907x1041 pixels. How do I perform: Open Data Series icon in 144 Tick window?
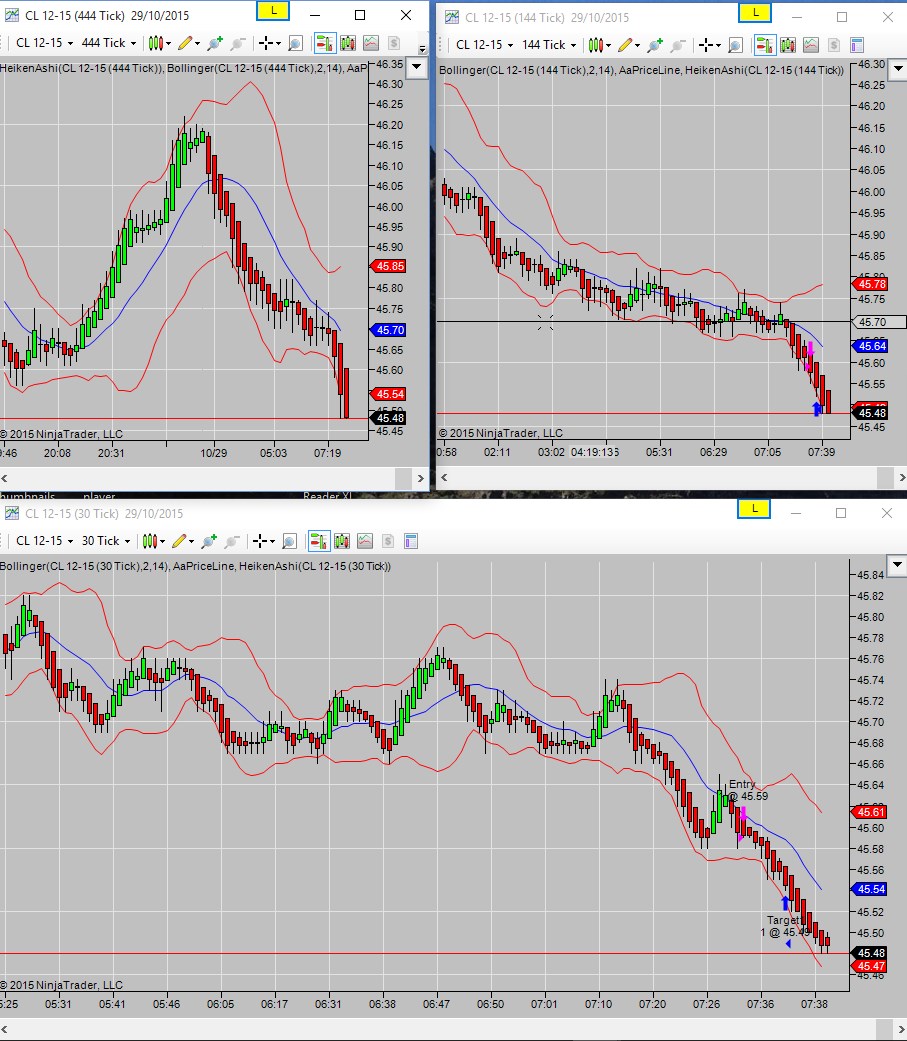point(788,45)
